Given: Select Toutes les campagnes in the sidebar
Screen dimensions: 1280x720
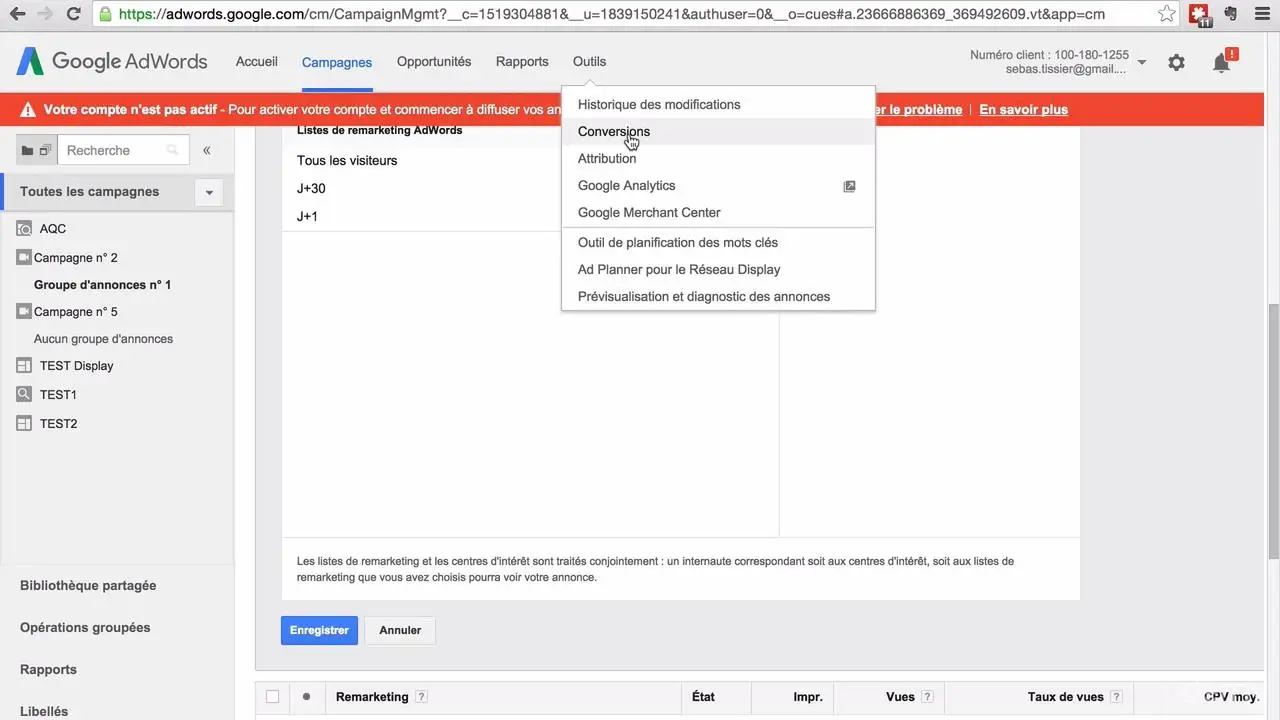Looking at the screenshot, I should point(89,192).
